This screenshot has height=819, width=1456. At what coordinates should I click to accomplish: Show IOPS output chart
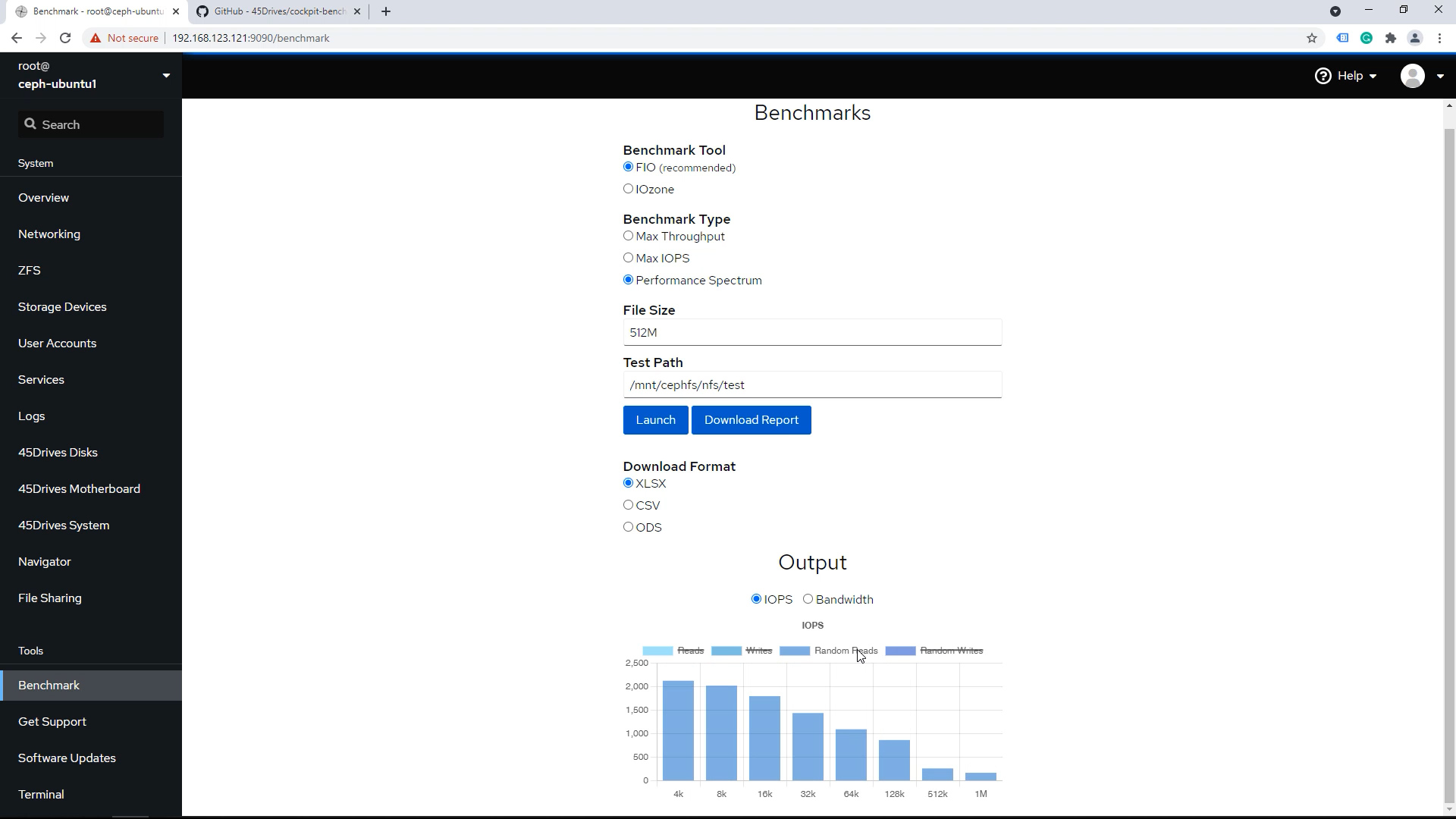756,599
